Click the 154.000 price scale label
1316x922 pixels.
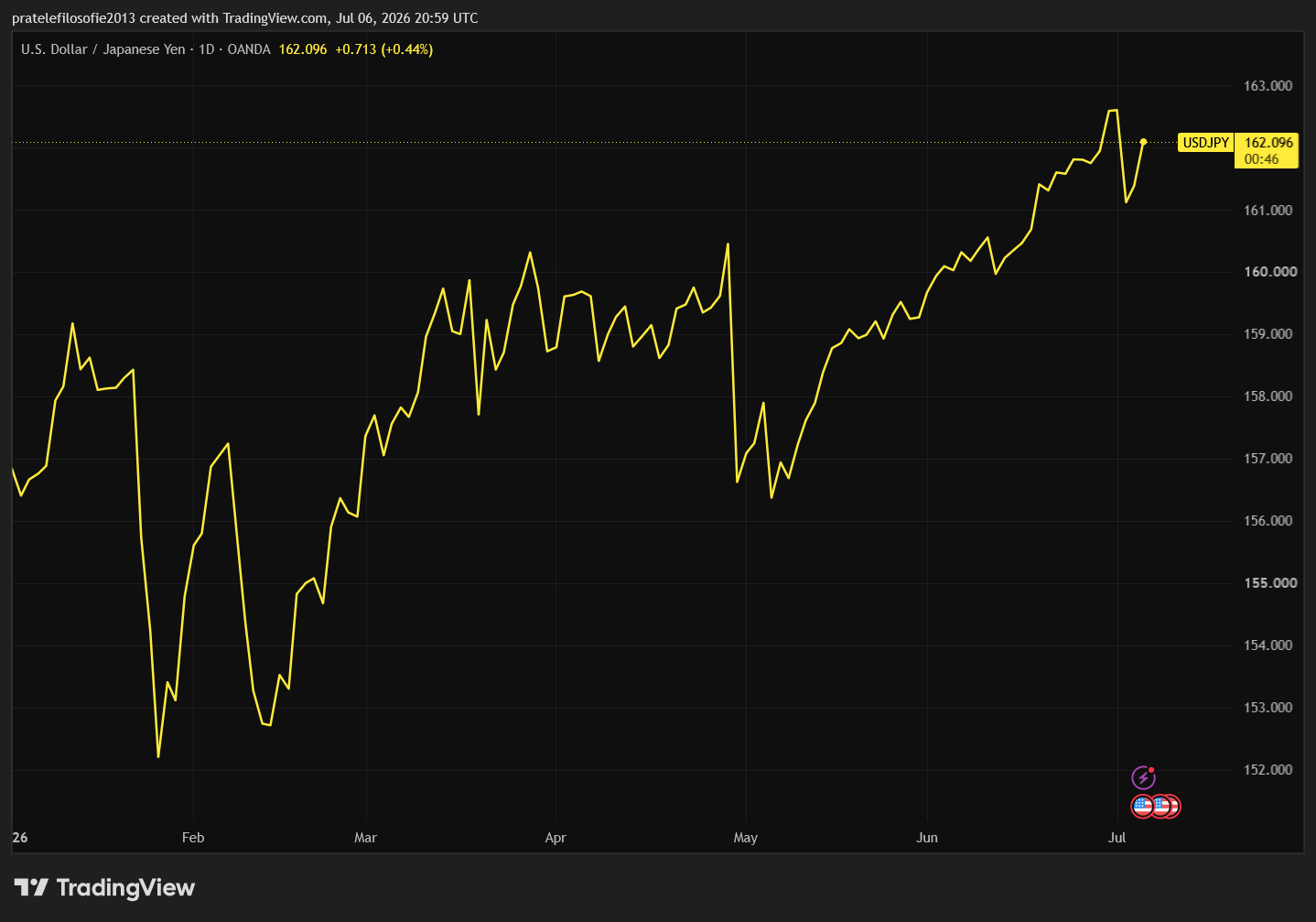1268,645
